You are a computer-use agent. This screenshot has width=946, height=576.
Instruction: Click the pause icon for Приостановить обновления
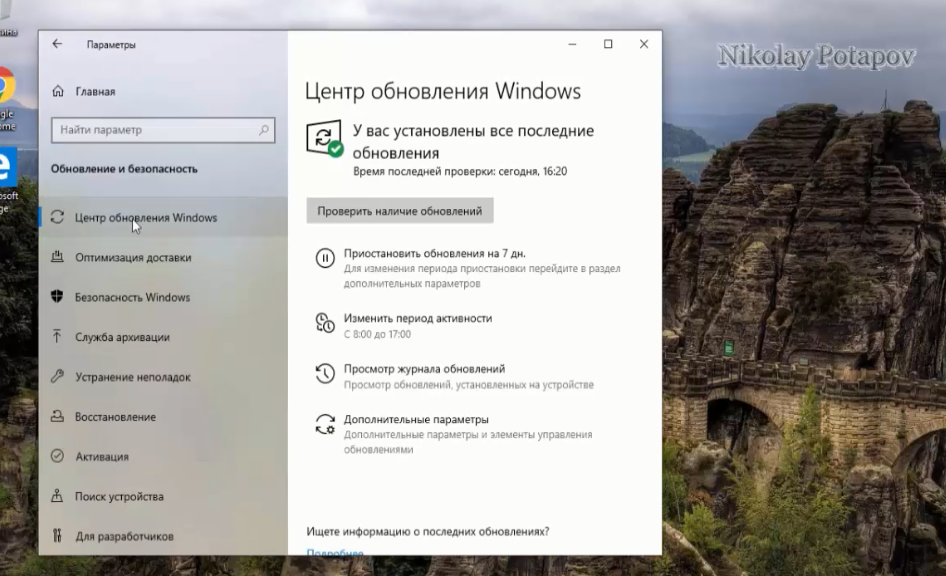[325, 258]
